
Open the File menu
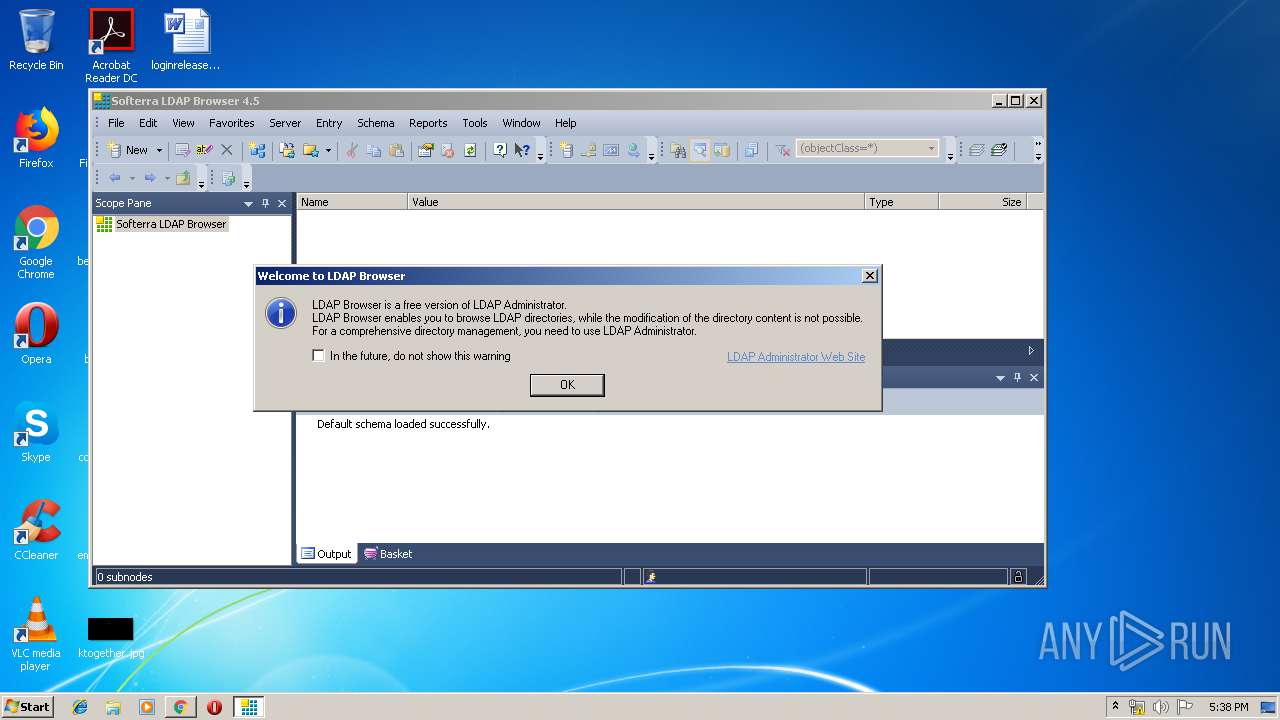click(116, 123)
